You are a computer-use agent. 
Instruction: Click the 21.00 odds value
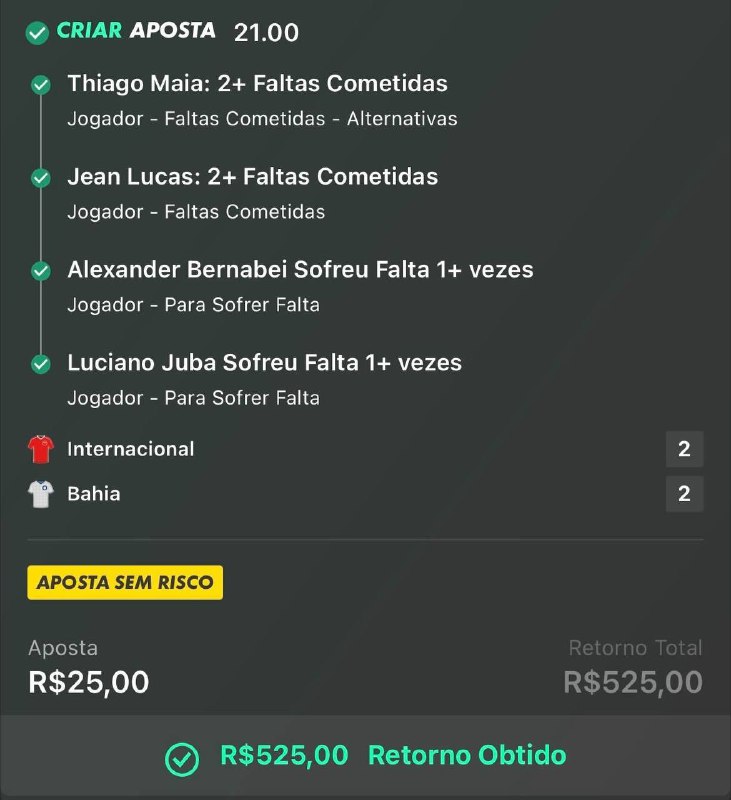point(266,32)
